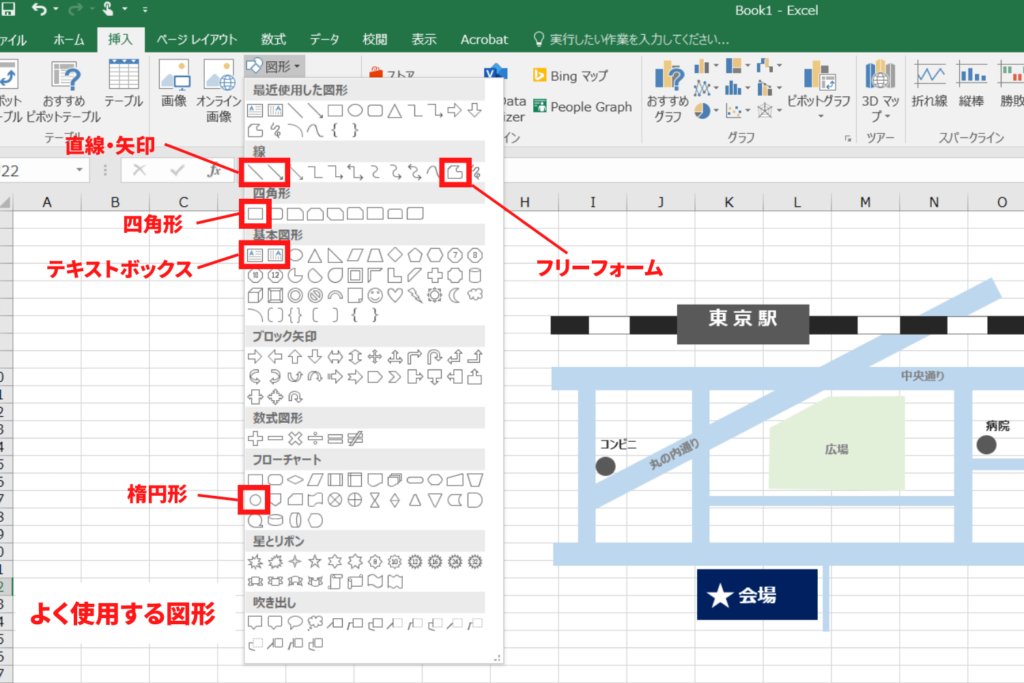Click the Bing マップ add-in button

(x=571, y=76)
